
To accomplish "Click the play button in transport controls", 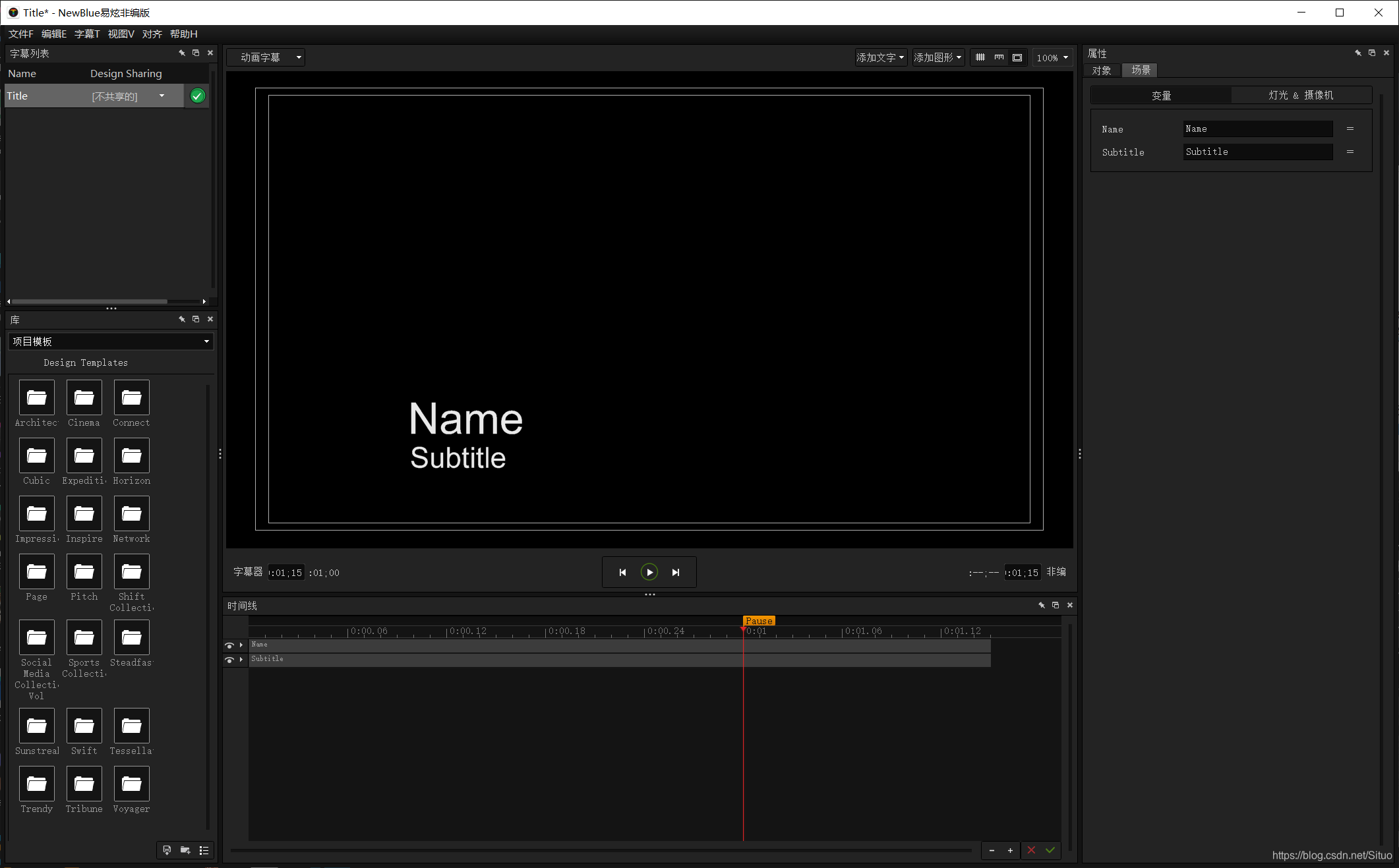I will 649,572.
